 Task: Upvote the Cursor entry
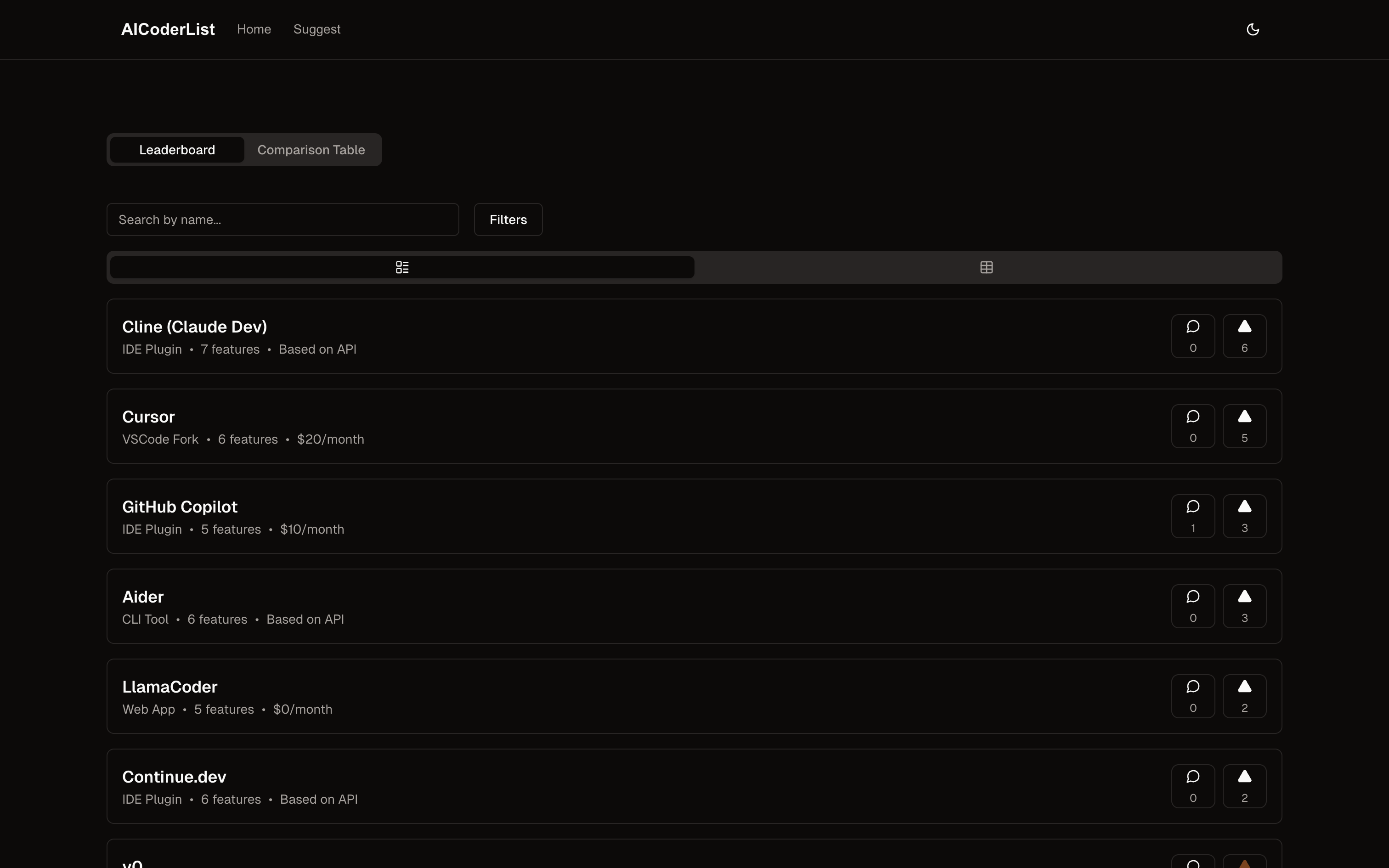tap(1244, 427)
